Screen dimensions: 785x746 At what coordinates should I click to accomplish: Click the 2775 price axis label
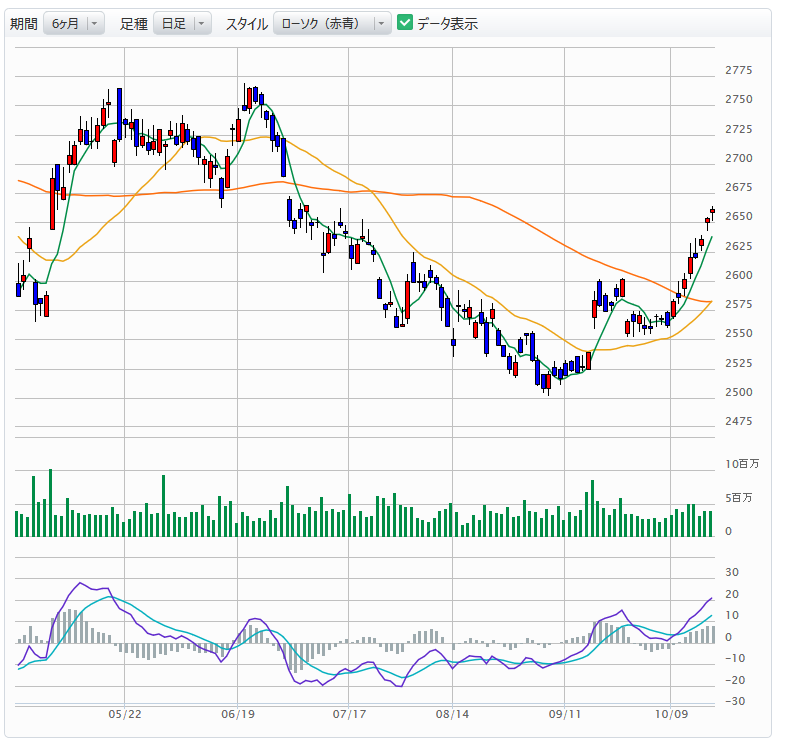(739, 70)
